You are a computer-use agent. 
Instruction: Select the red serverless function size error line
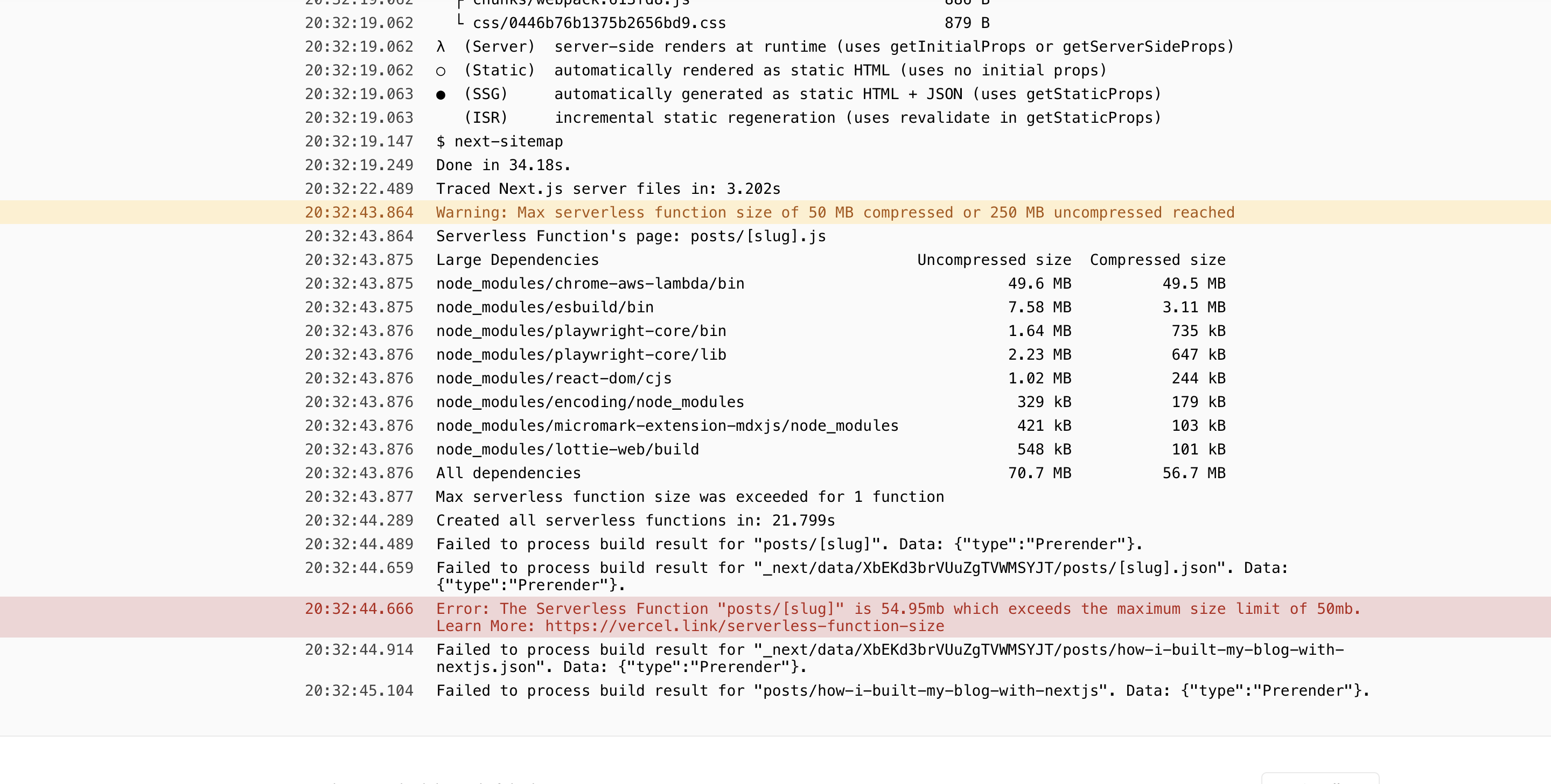(897, 609)
